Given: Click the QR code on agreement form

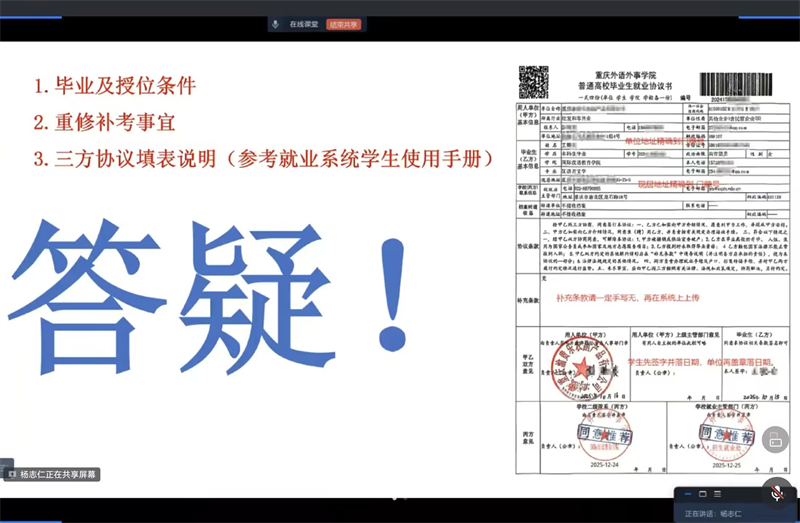Looking at the screenshot, I should coord(533,82).
